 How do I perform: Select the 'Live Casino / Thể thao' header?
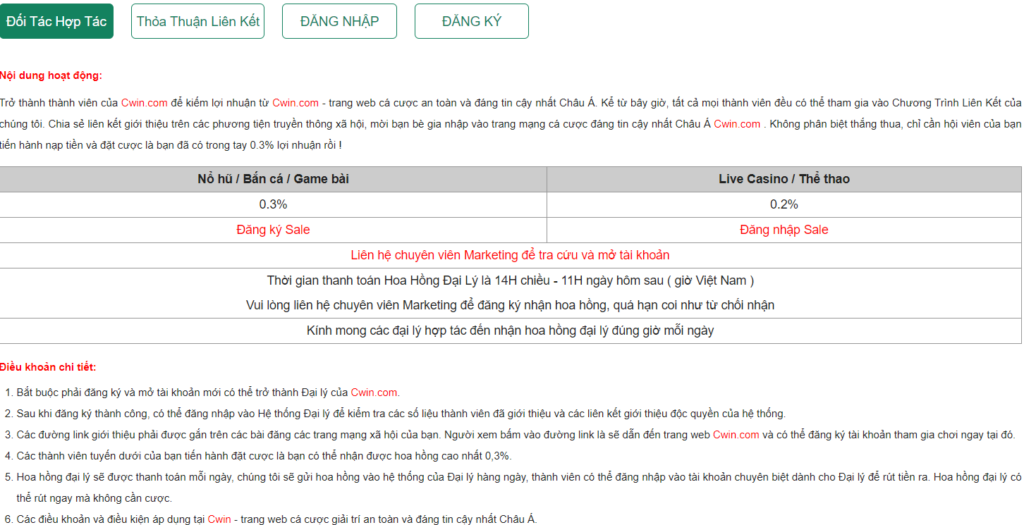click(784, 179)
